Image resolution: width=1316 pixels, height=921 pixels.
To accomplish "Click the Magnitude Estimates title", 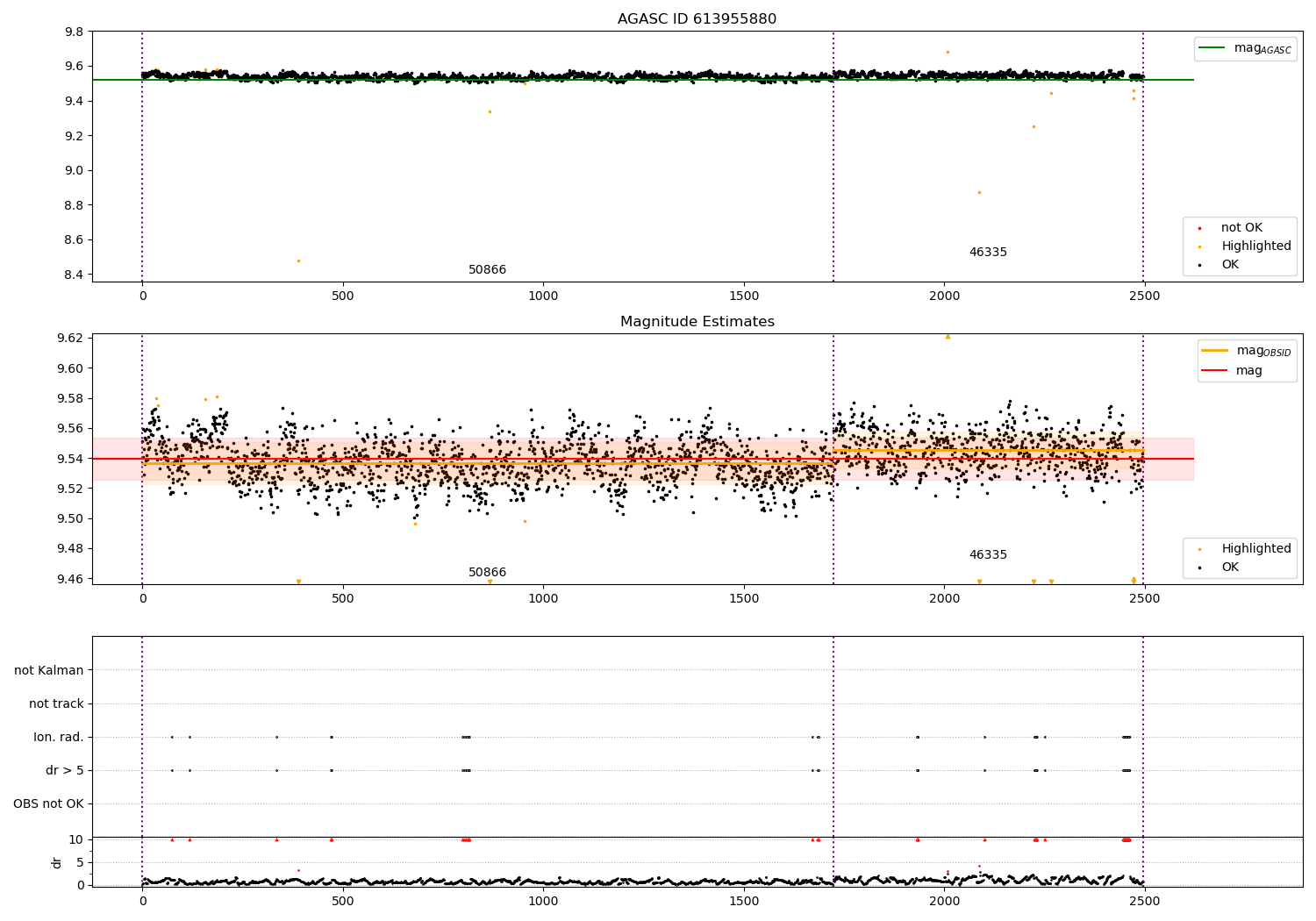I will (697, 322).
